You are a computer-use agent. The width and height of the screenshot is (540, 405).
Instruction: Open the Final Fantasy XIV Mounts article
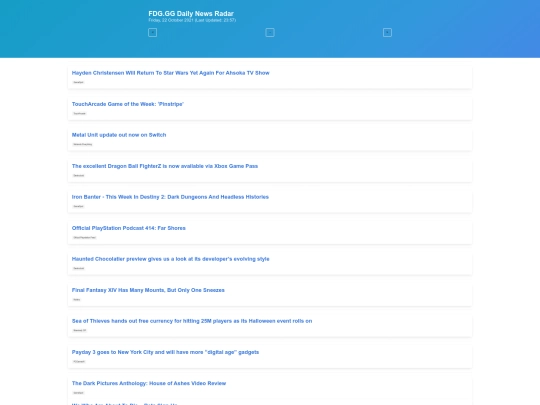tap(148, 290)
